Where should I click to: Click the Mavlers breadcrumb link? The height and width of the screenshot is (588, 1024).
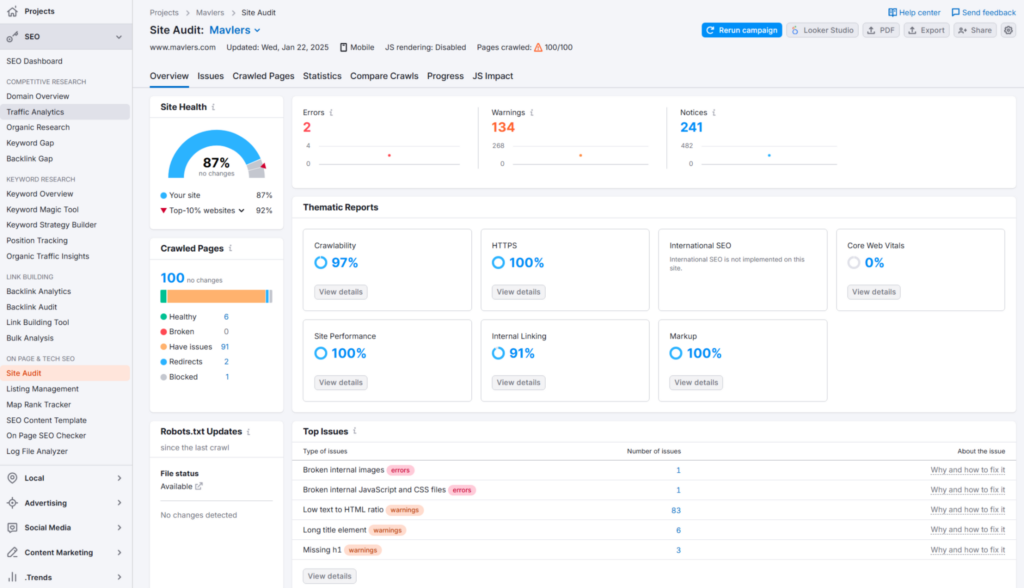(210, 12)
